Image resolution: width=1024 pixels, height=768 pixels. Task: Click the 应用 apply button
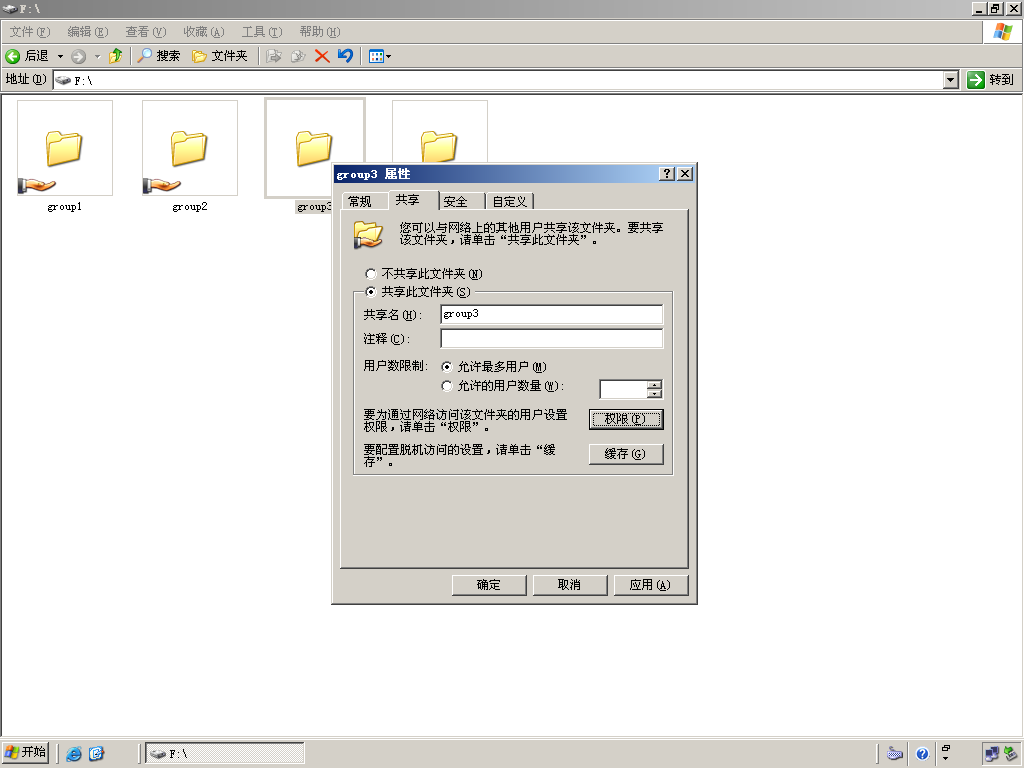pos(650,585)
